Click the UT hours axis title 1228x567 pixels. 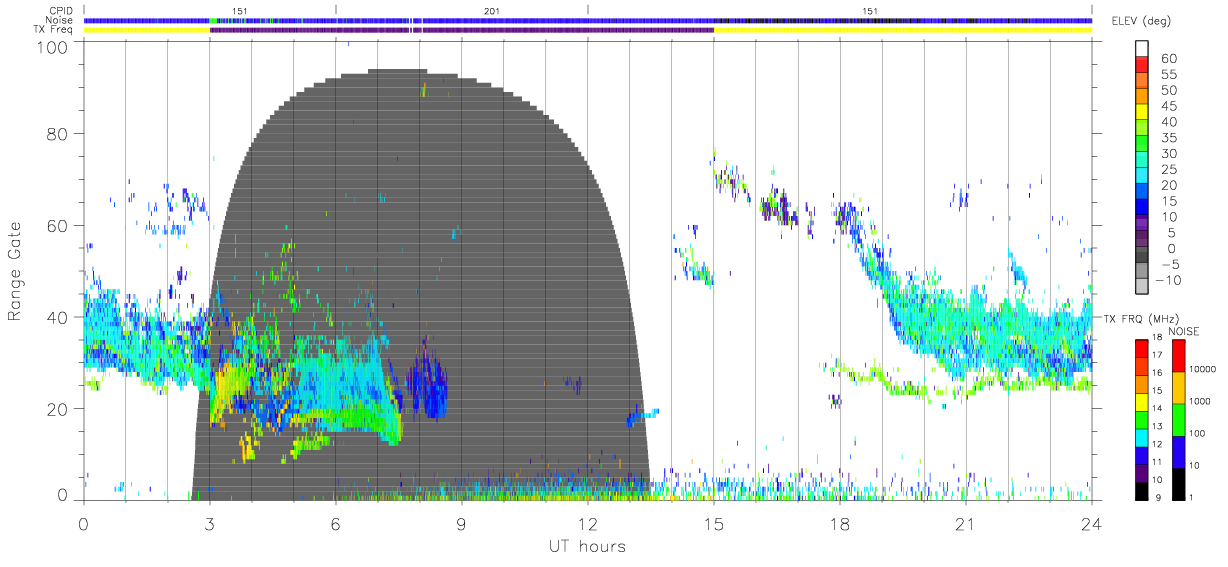pos(586,547)
